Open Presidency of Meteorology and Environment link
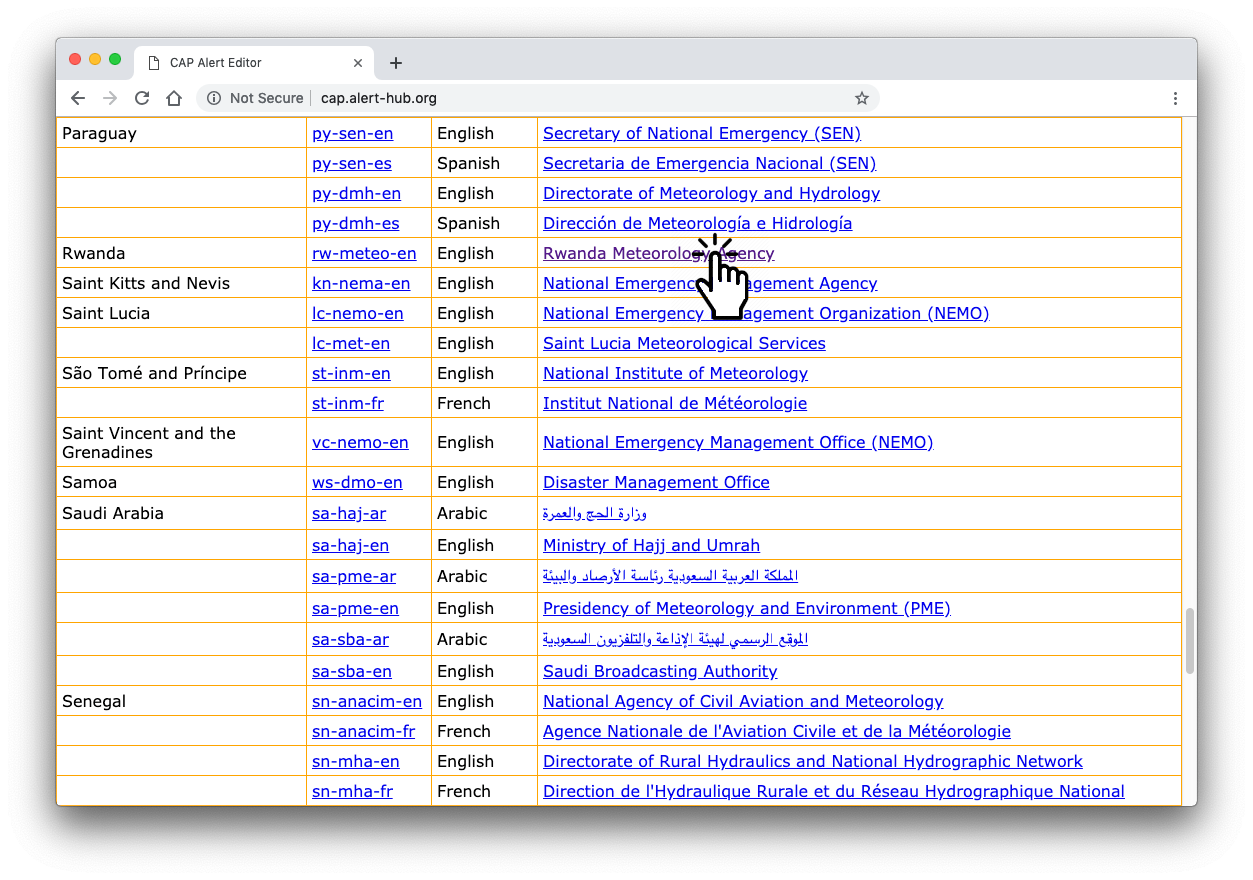1253x880 pixels. point(746,608)
